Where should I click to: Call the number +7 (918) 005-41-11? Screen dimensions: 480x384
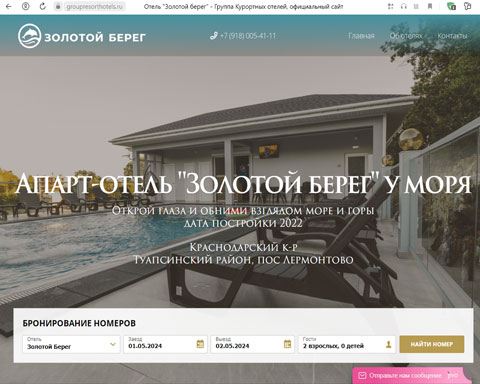(x=248, y=36)
